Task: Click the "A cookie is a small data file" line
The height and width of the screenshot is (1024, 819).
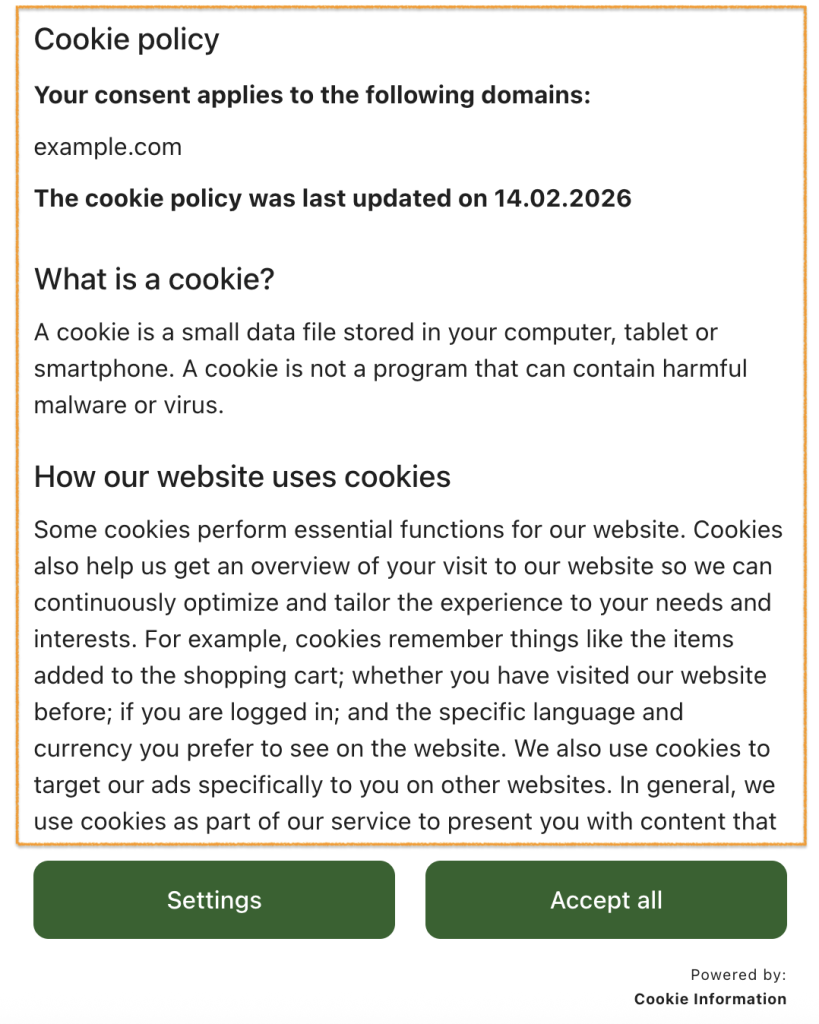Action: point(376,332)
